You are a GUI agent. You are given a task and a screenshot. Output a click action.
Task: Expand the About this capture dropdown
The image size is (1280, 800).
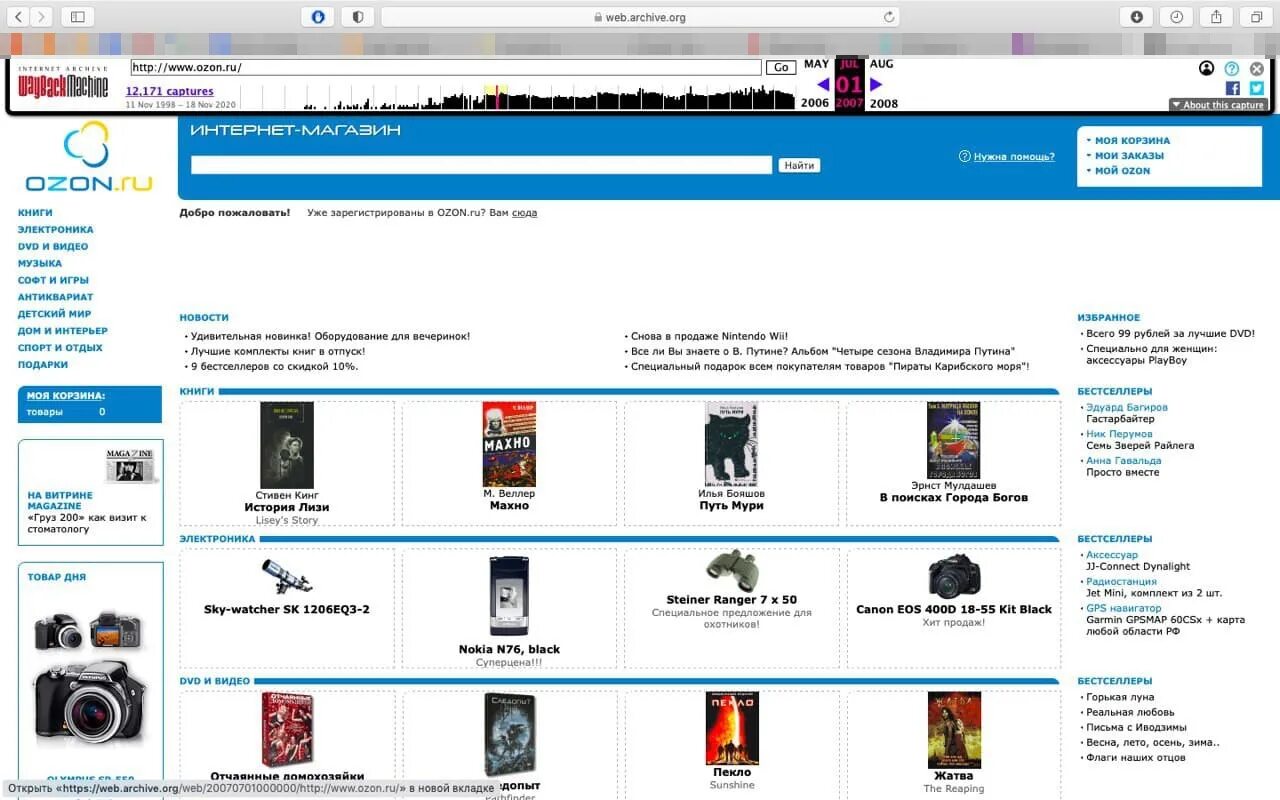pos(1218,105)
